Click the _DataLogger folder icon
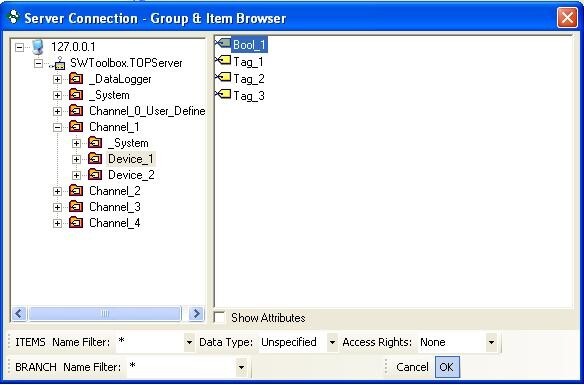 point(76,79)
